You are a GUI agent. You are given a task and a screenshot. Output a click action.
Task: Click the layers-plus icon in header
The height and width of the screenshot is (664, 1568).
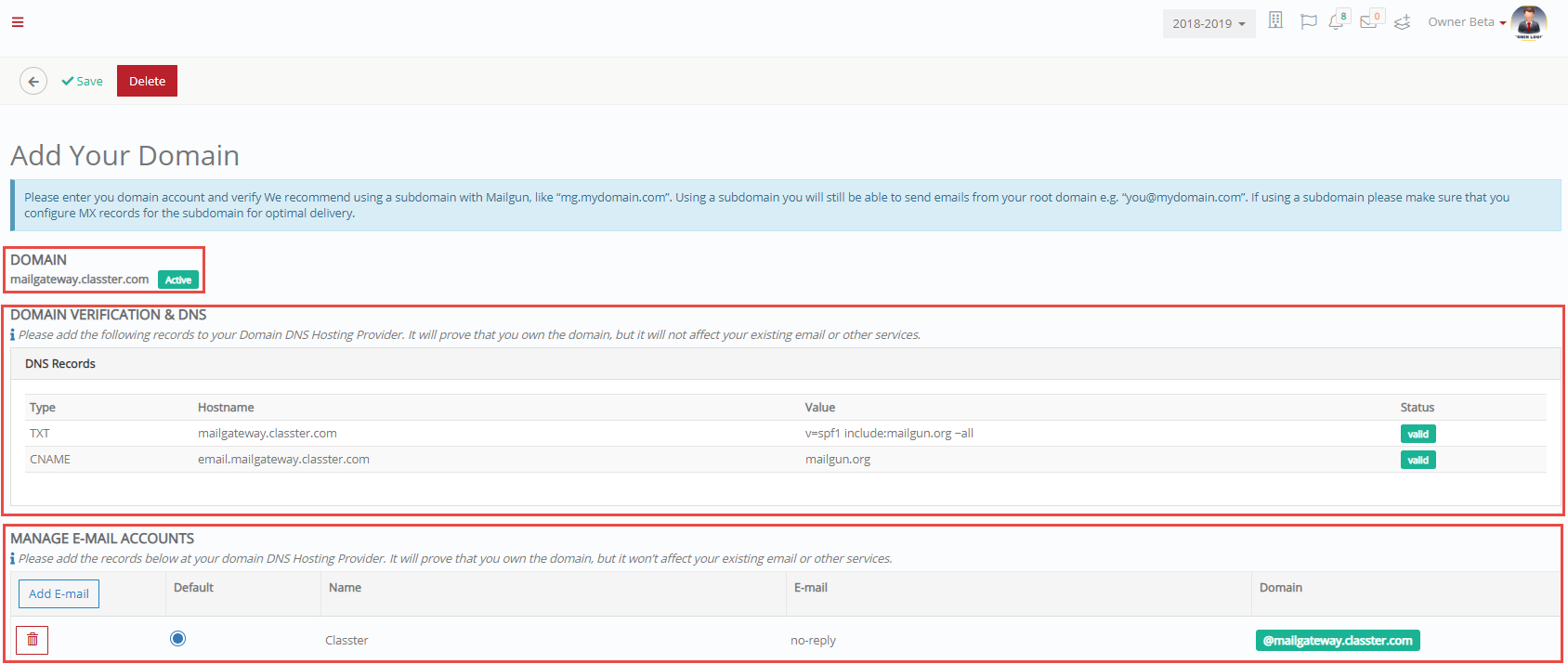tap(1403, 22)
